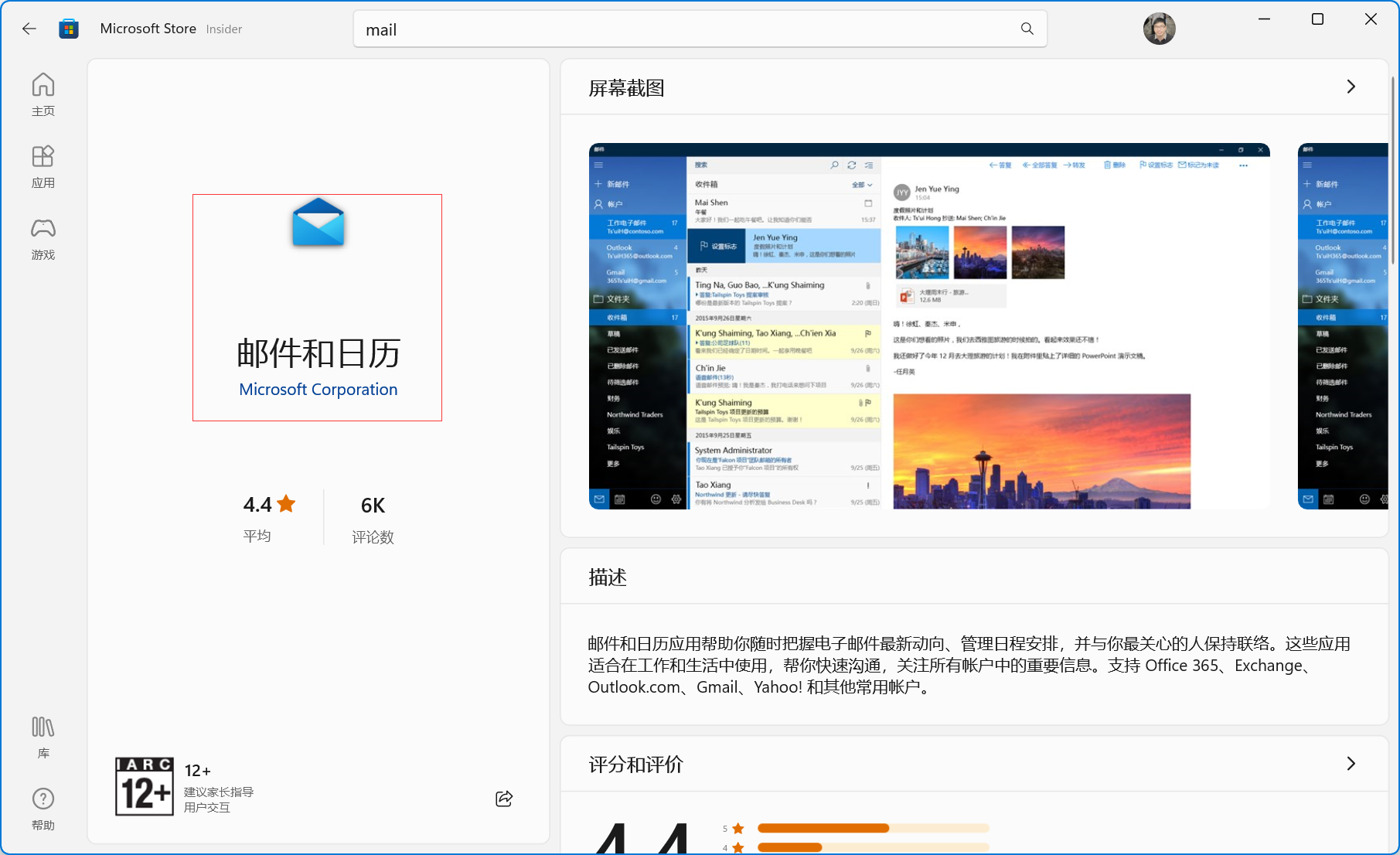Click the Microsoft Store logo icon
Screen dimensions: 1400x855
69,29
